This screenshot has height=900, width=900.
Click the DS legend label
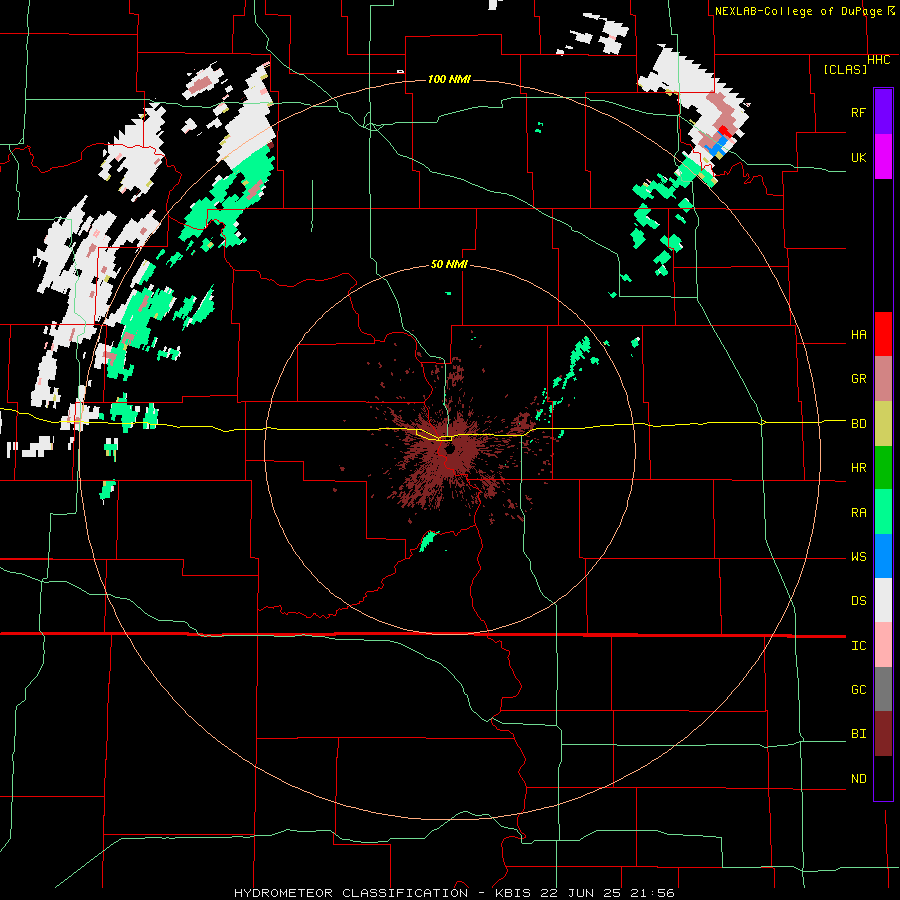(859, 601)
